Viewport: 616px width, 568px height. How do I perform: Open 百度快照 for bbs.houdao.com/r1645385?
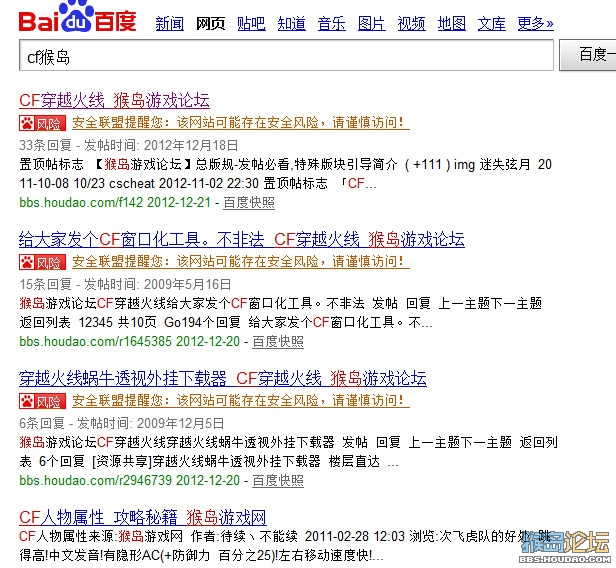coord(278,342)
